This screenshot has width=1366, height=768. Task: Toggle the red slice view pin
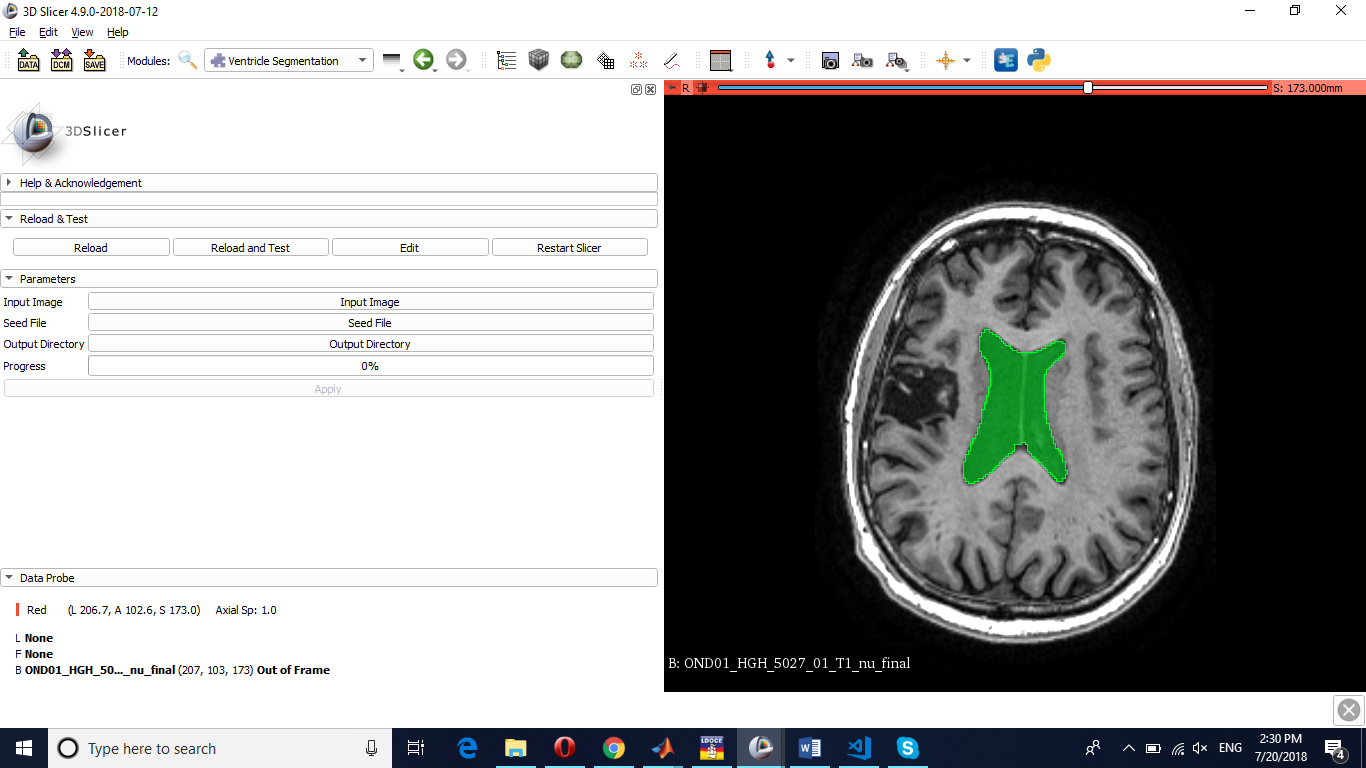pos(673,88)
